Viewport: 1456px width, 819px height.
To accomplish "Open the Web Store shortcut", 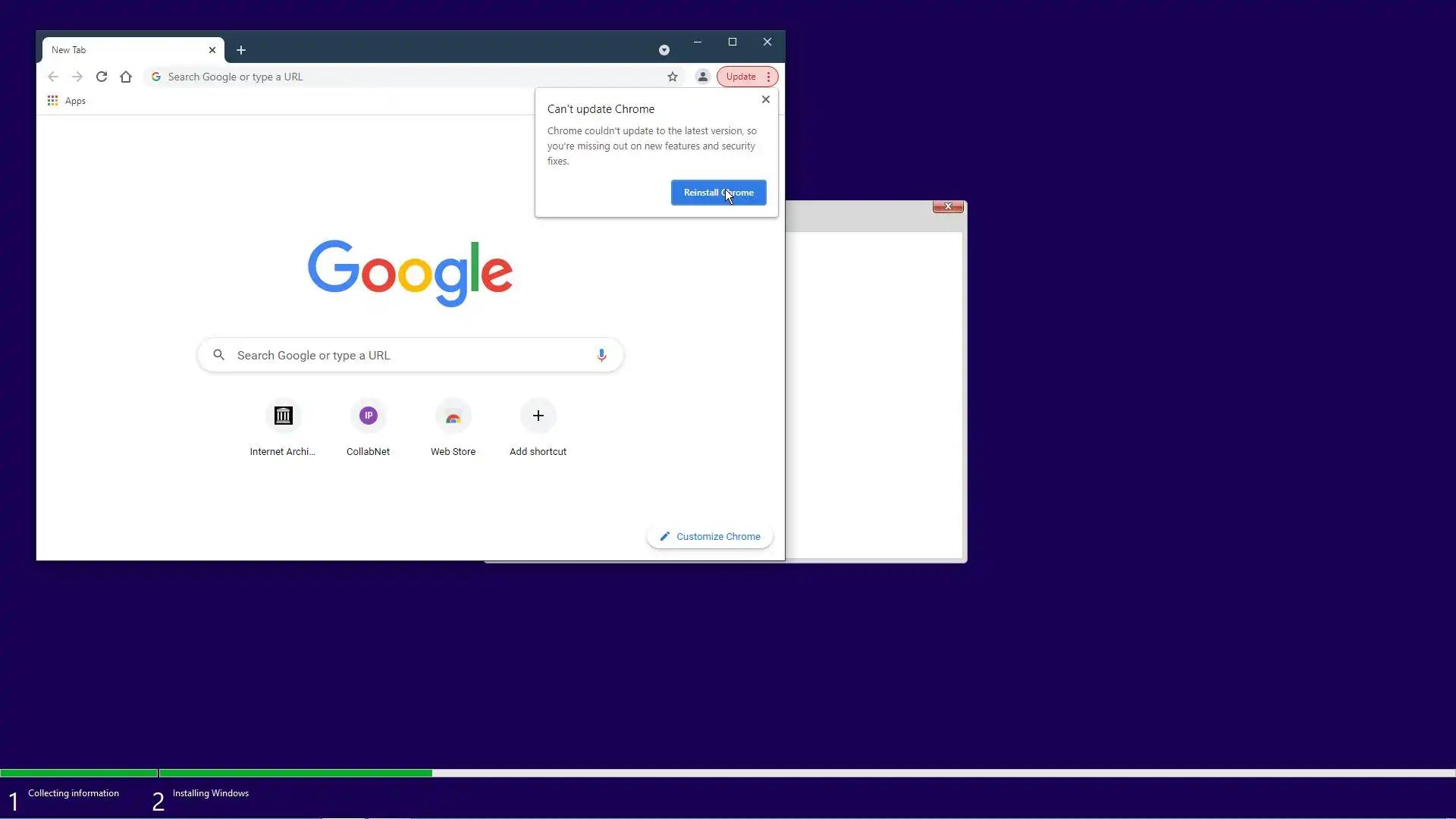I will click(453, 416).
